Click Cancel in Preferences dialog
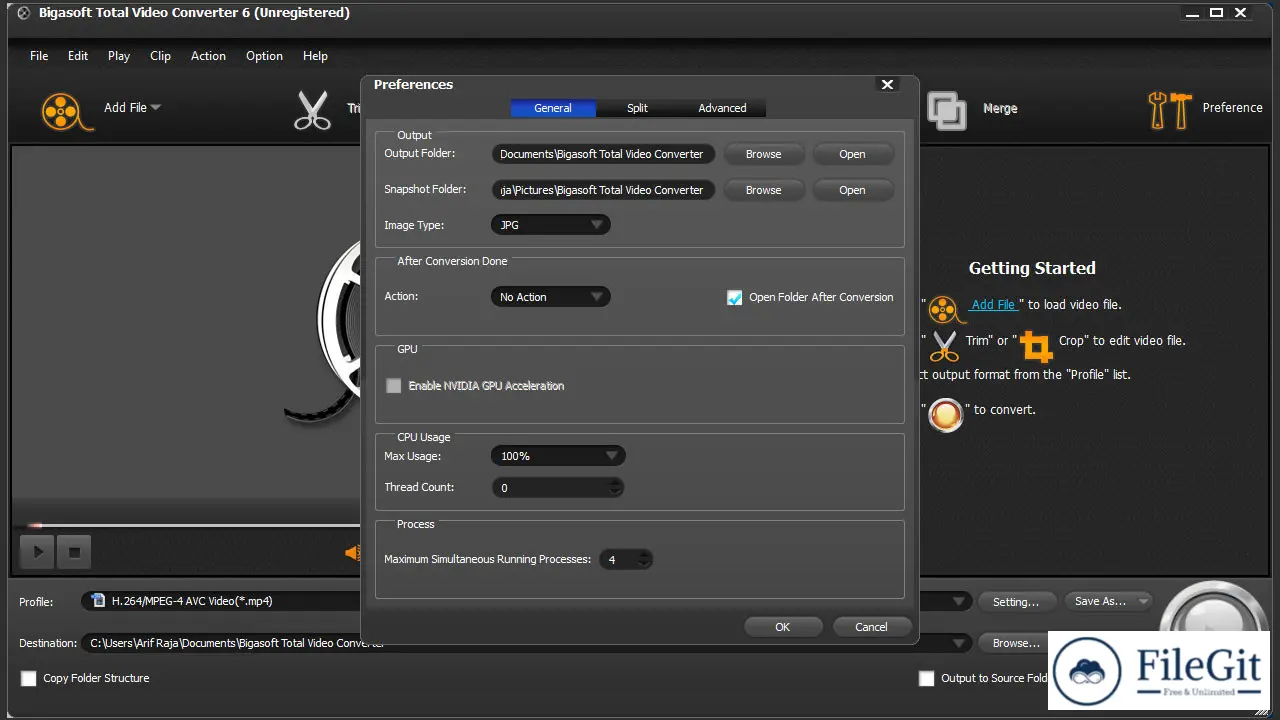 tap(871, 627)
